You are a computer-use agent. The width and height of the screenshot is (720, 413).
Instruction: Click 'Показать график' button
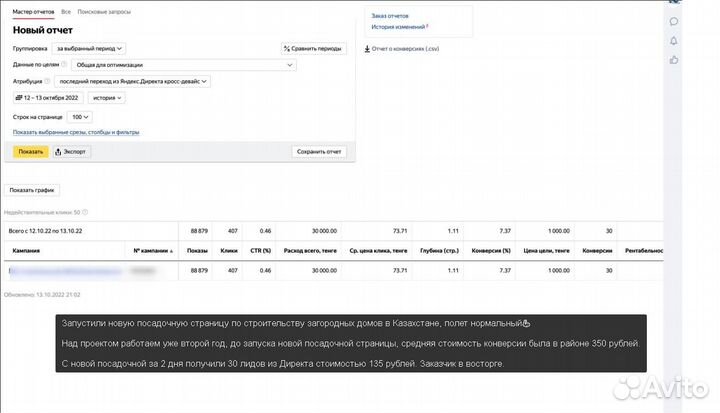32,190
